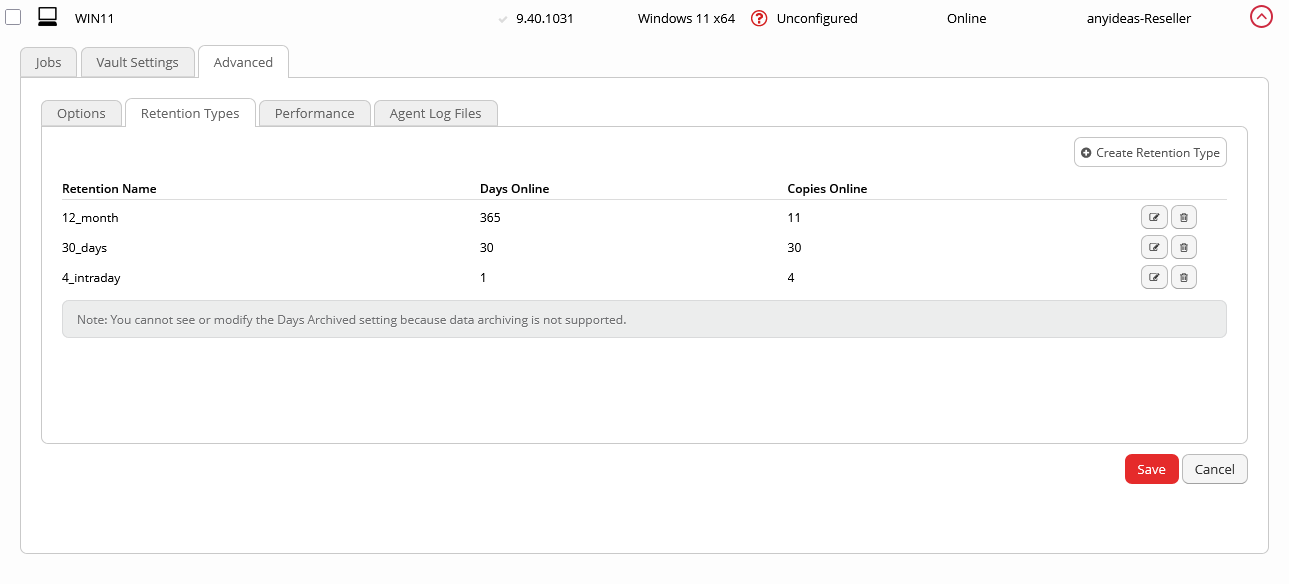Delete the 12_month retention type

1184,218
